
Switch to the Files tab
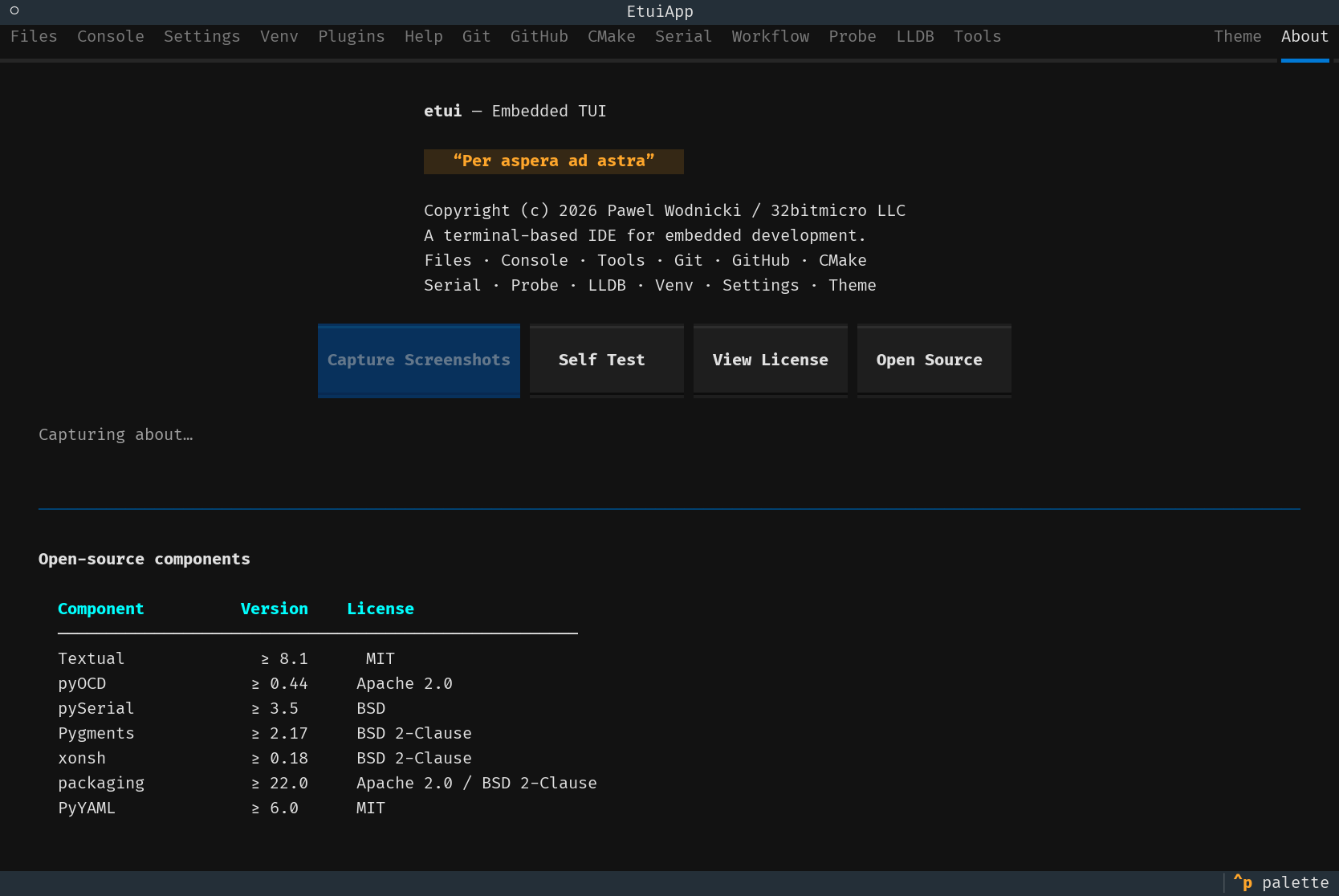pyautogui.click(x=34, y=37)
